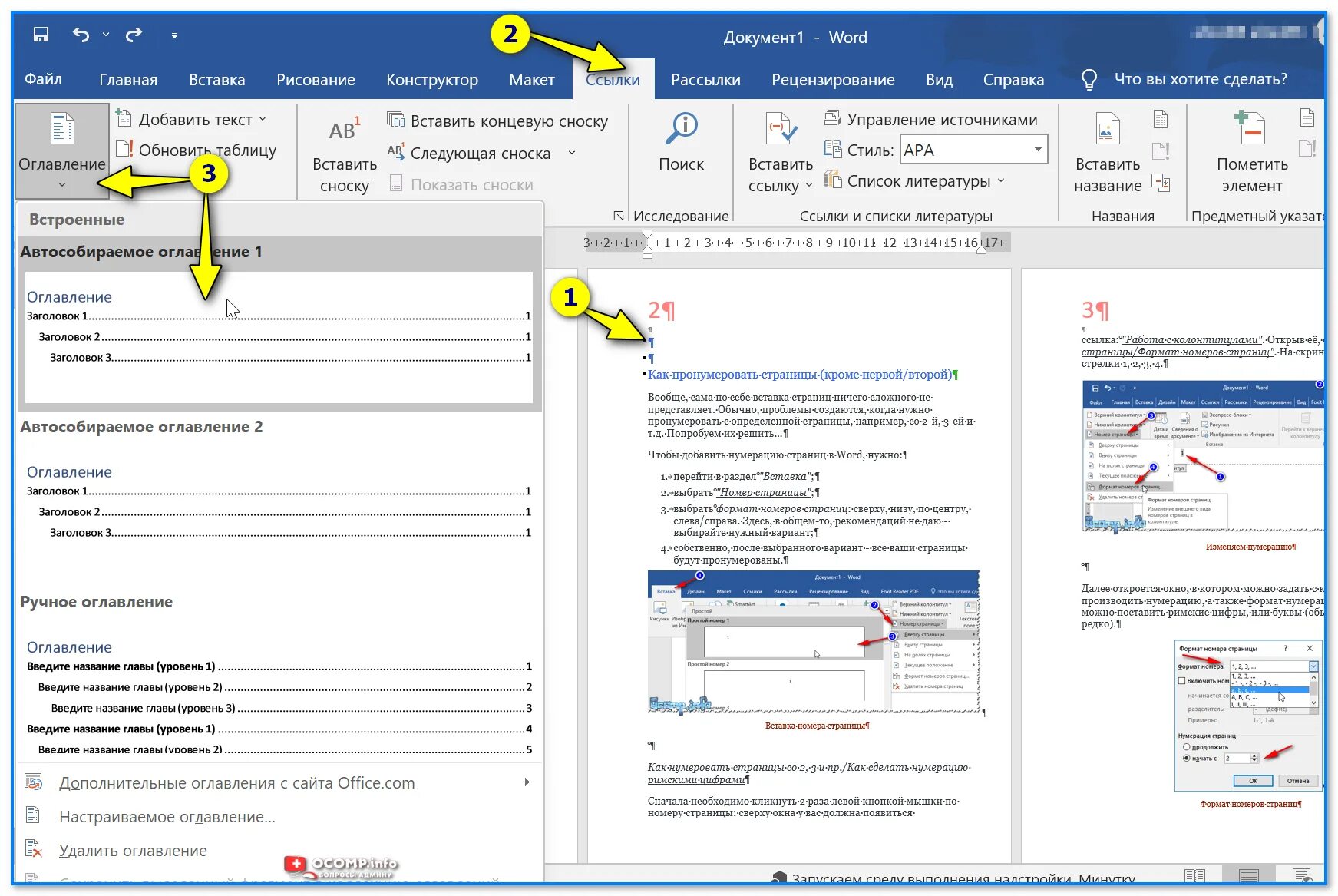This screenshot has height=896, width=1338.
Task: Open the undo history dropdown arrow
Action: (106, 35)
